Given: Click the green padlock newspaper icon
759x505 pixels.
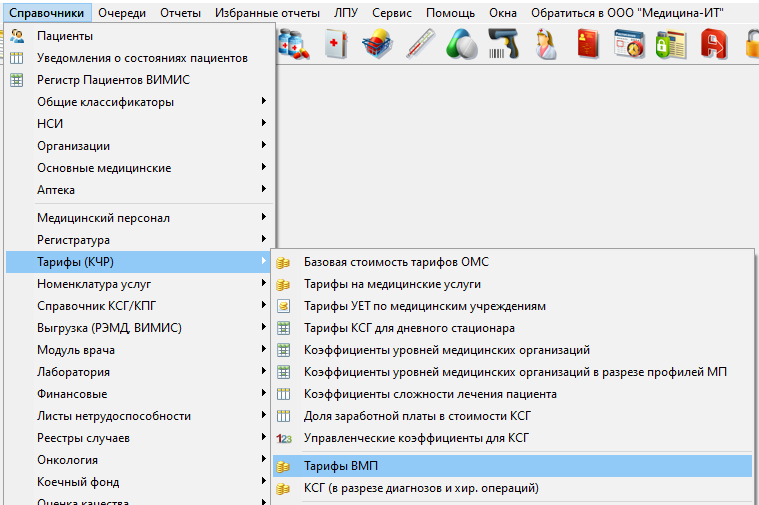Looking at the screenshot, I should pos(670,45).
